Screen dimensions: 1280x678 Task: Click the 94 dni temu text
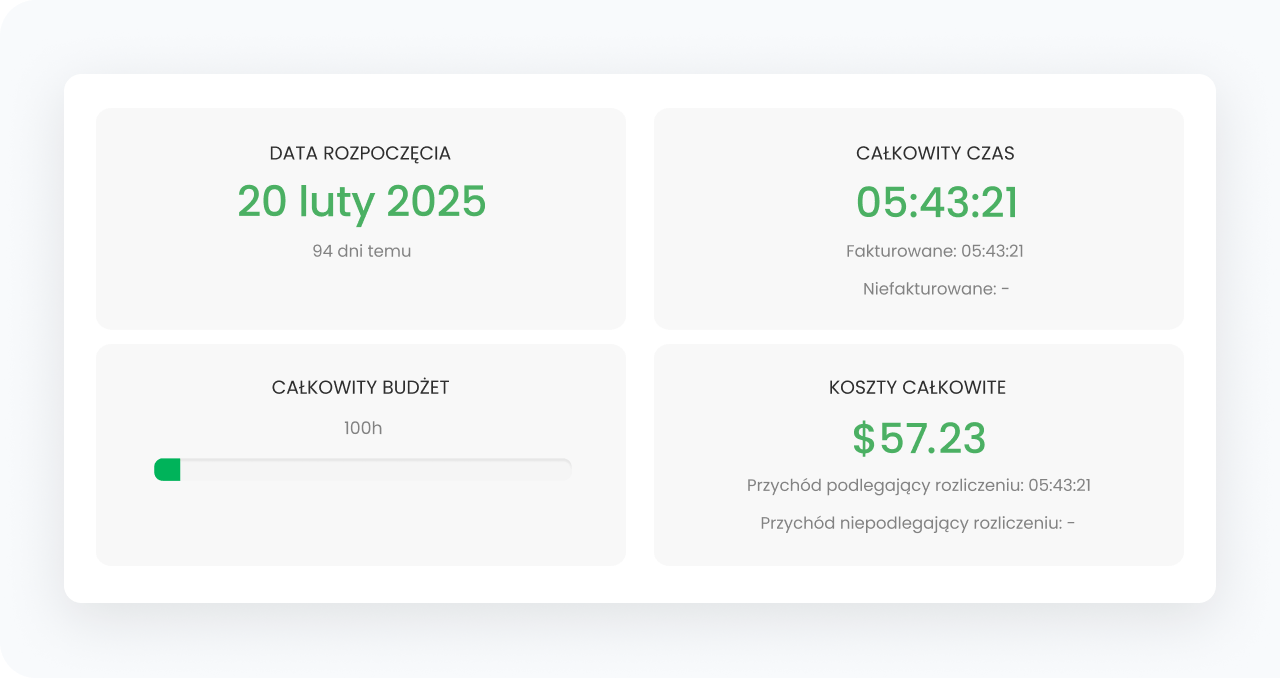coord(361,251)
